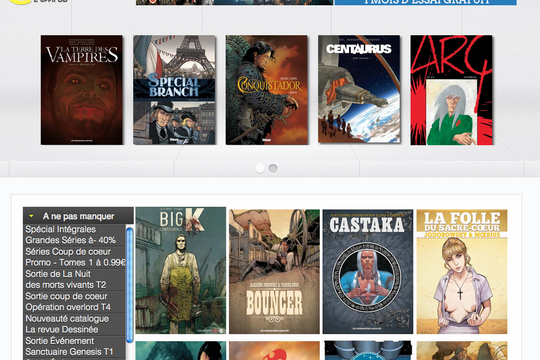Open La Terre des Vampires cover

(x=82, y=90)
